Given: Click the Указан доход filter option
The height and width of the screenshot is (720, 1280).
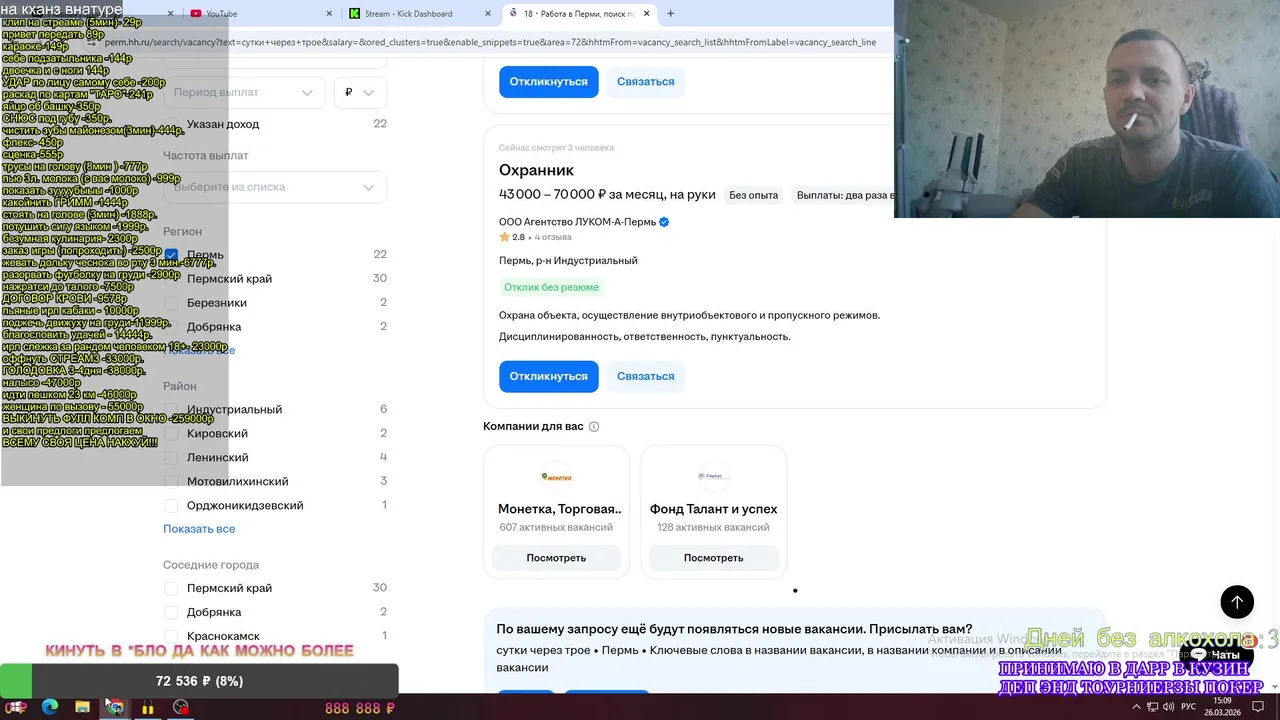Looking at the screenshot, I should tap(223, 124).
